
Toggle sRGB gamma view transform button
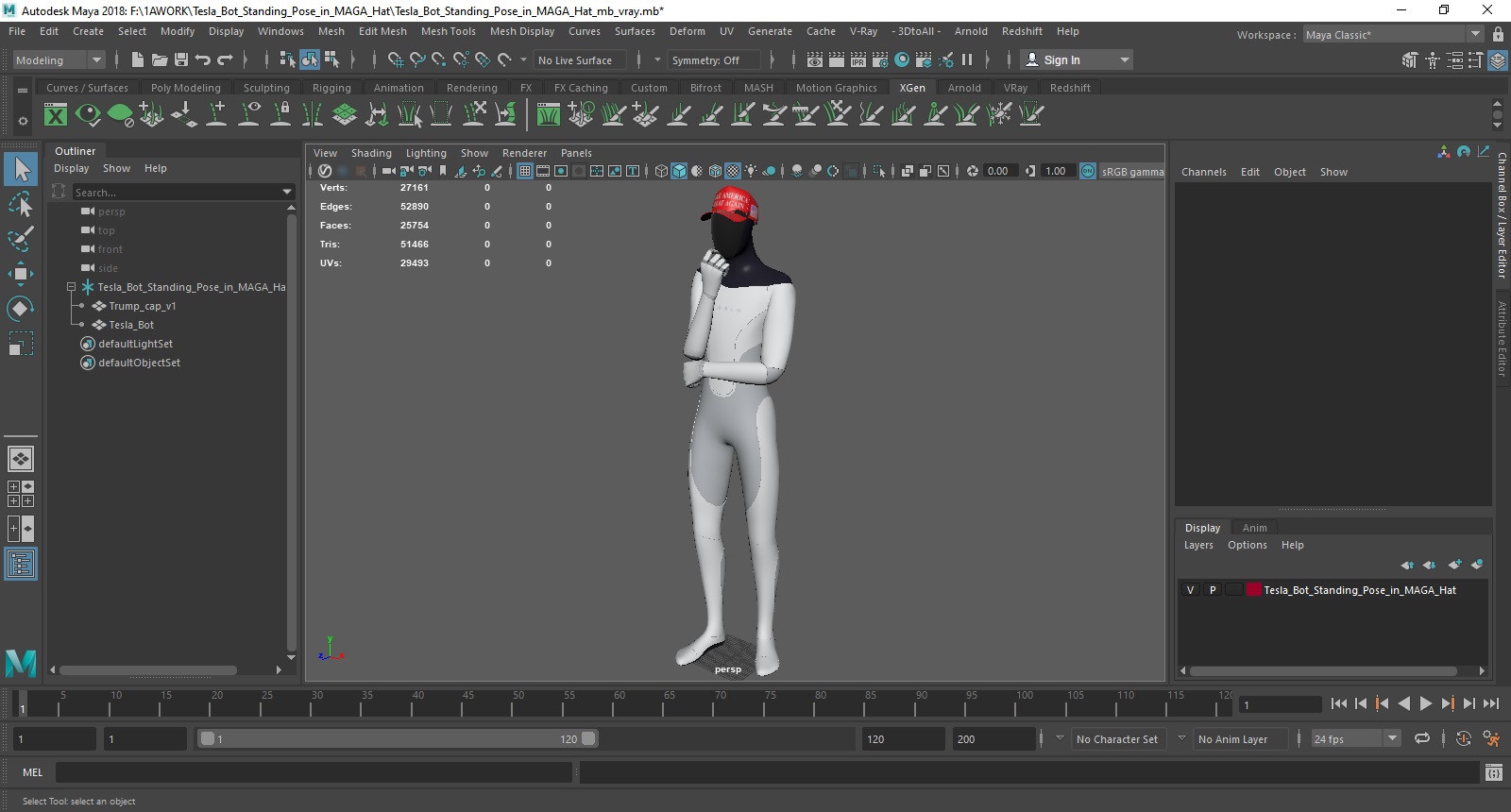tap(1088, 171)
